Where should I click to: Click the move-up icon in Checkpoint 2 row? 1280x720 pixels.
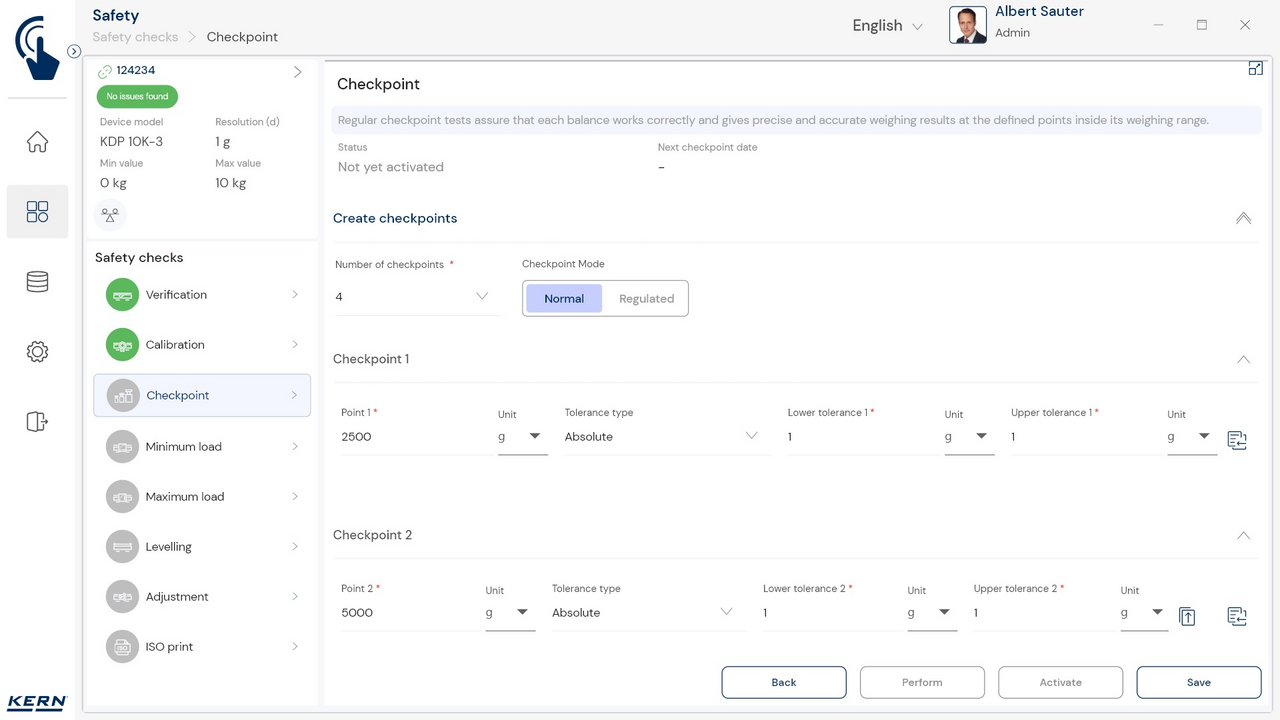tap(1187, 616)
